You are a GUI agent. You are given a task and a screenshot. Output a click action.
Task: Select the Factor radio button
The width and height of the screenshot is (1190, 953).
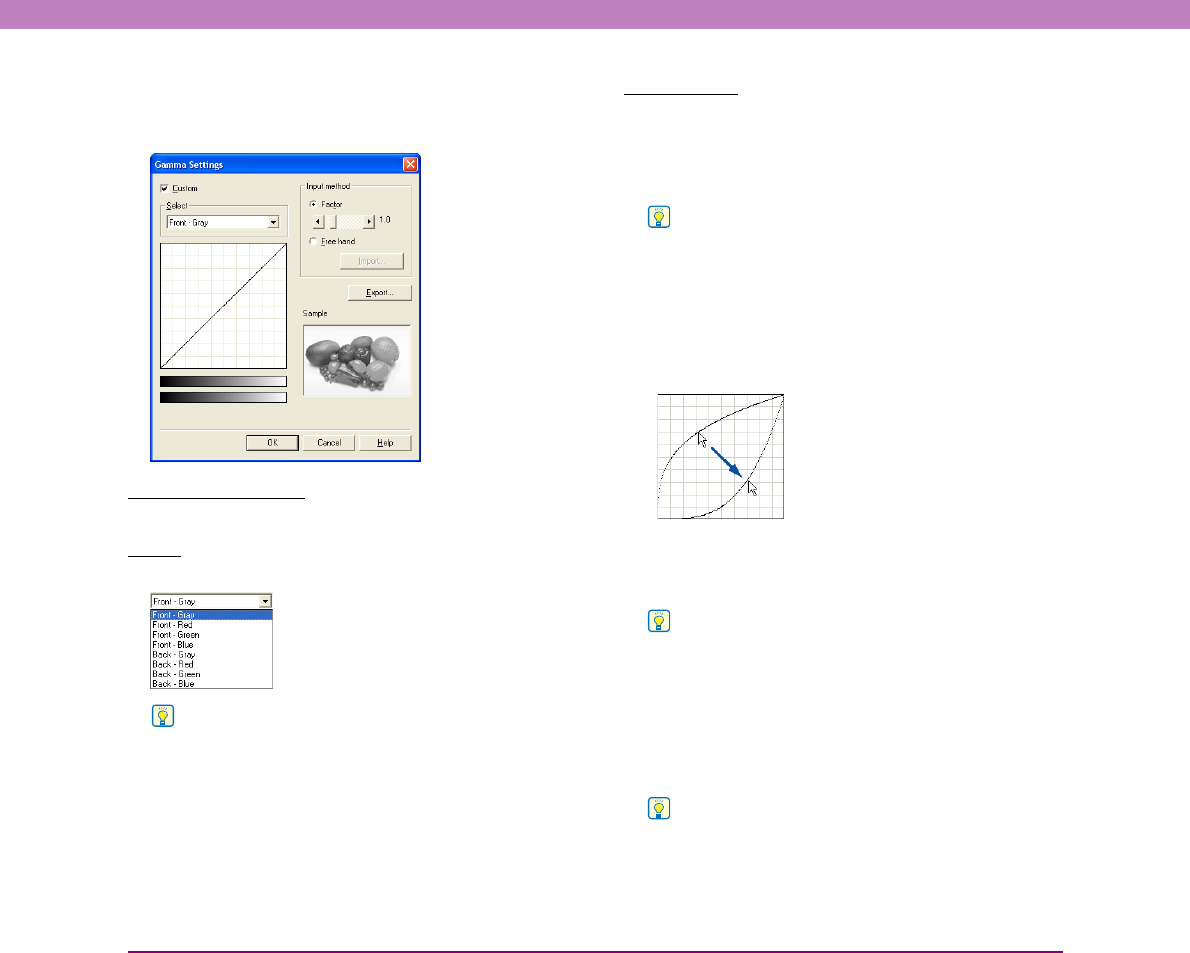click(x=313, y=204)
